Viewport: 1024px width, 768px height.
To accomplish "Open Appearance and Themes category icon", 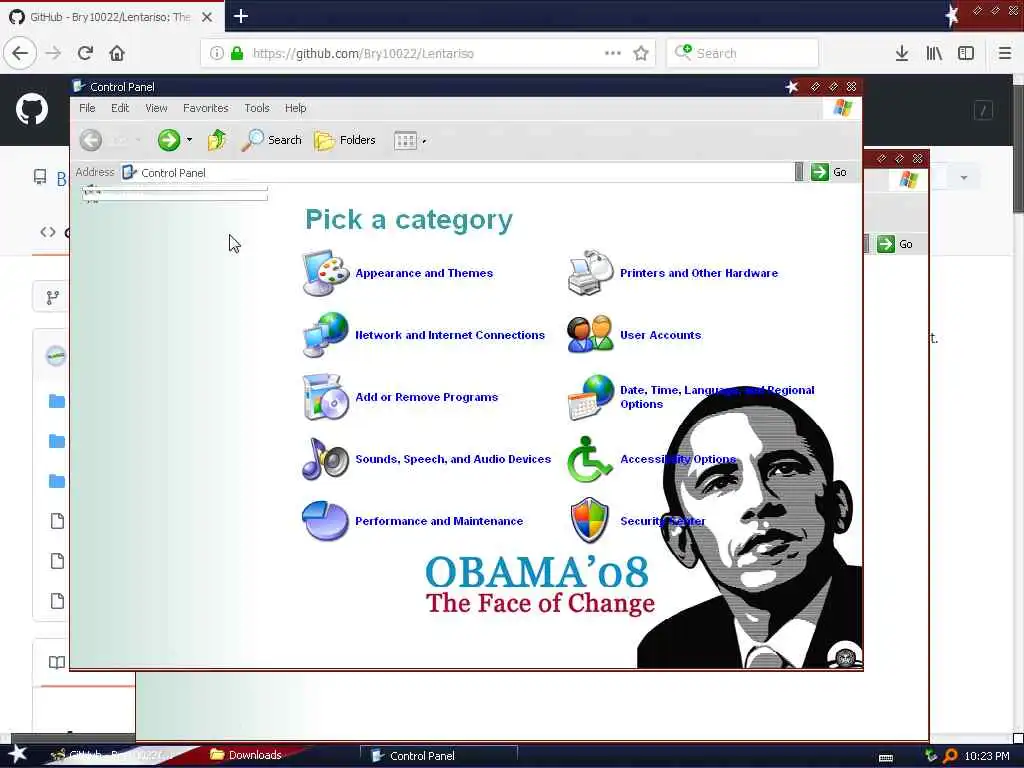I will pyautogui.click(x=325, y=273).
